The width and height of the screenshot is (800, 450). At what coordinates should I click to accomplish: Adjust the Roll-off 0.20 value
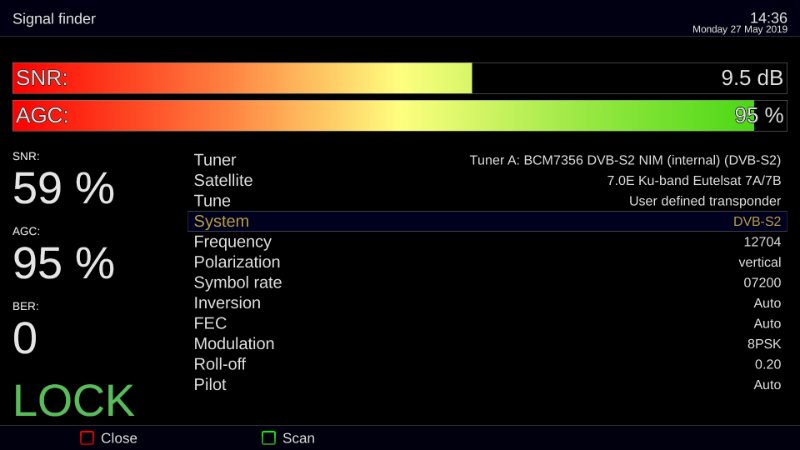[x=767, y=364]
